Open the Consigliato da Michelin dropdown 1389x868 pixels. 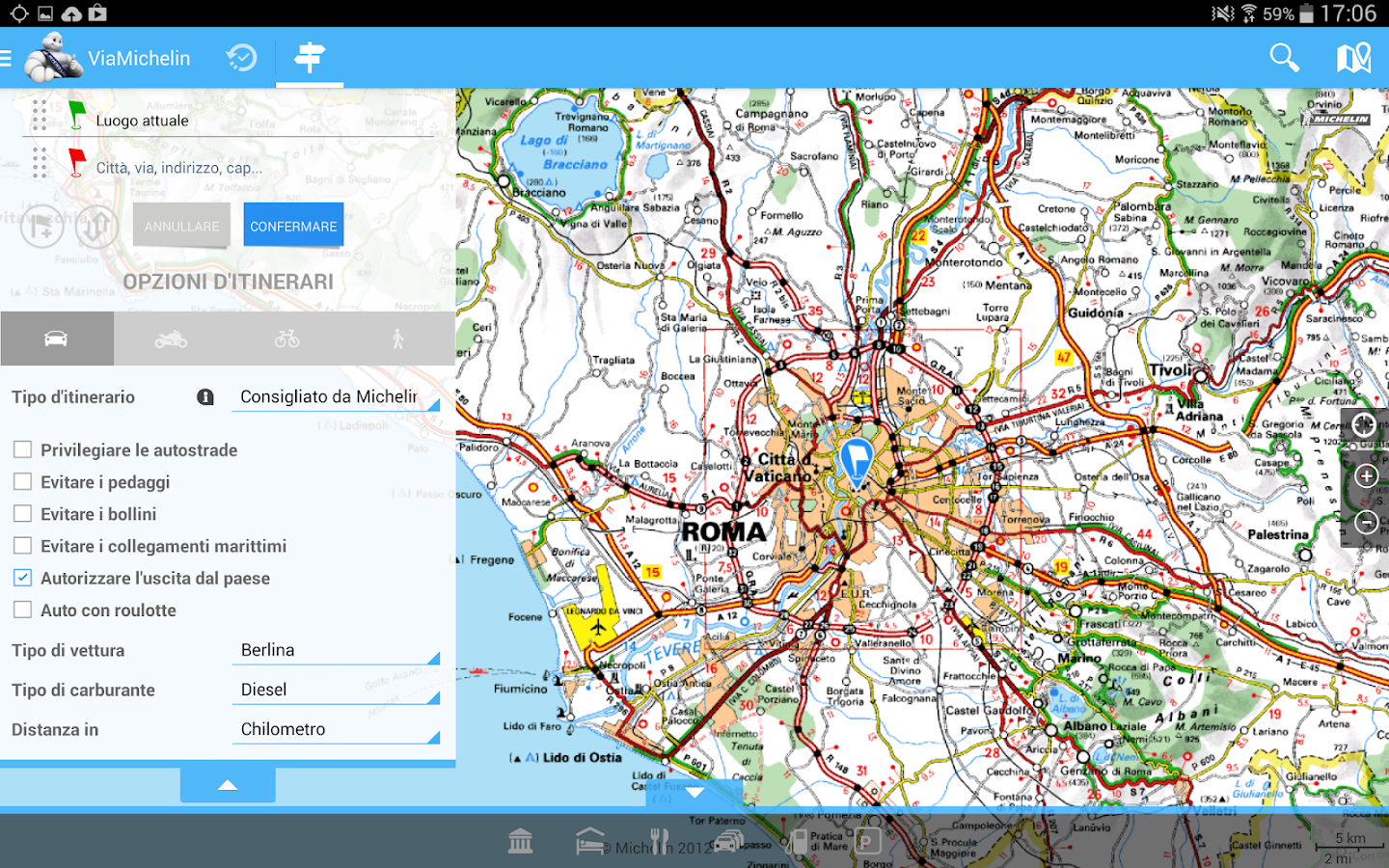336,396
